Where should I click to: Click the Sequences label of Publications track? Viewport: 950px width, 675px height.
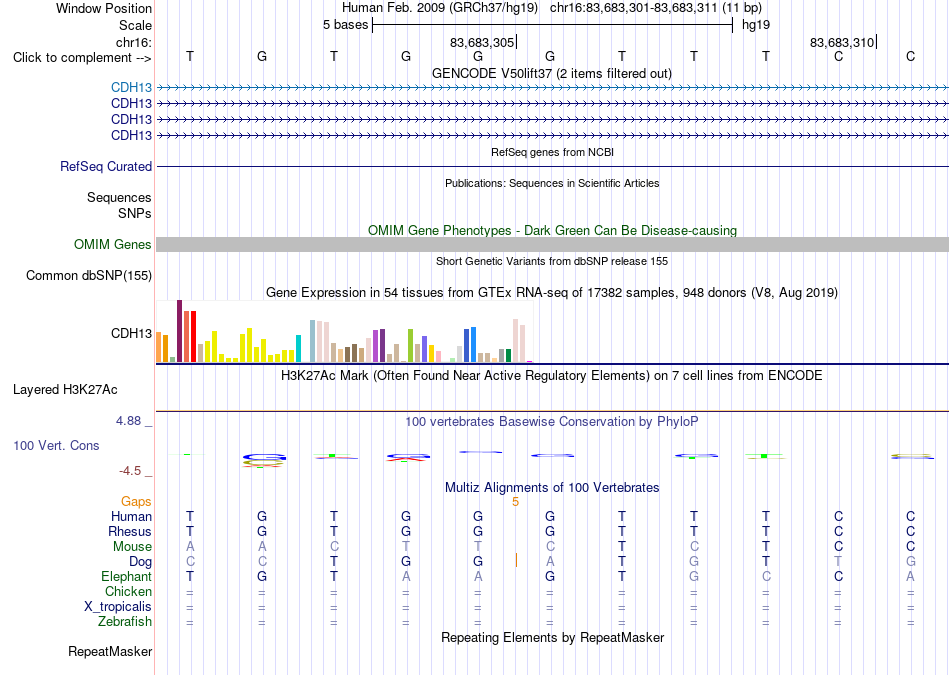(x=119, y=198)
